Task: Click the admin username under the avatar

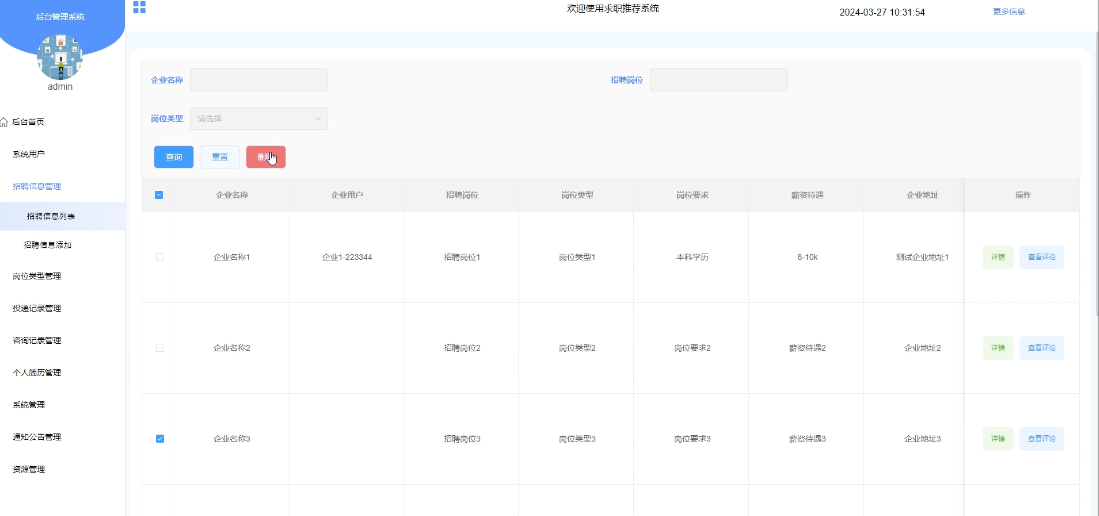Action: coord(60,87)
